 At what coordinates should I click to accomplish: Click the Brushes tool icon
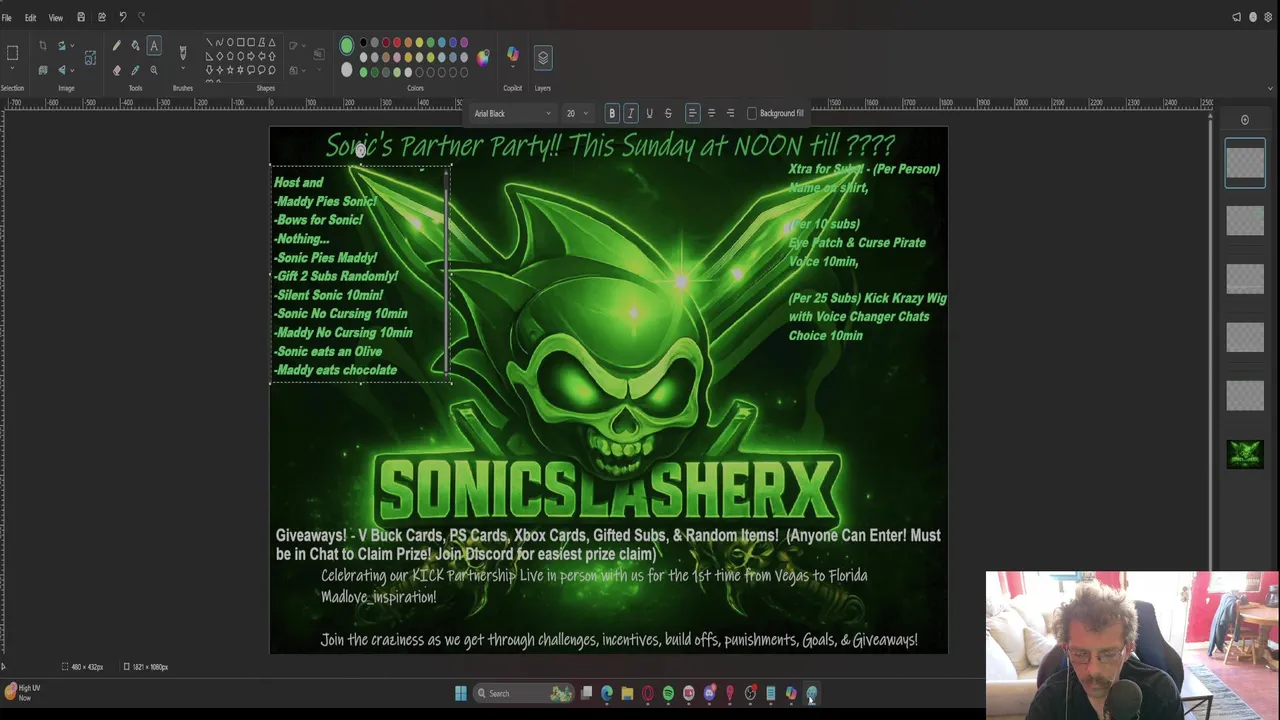coord(183,52)
